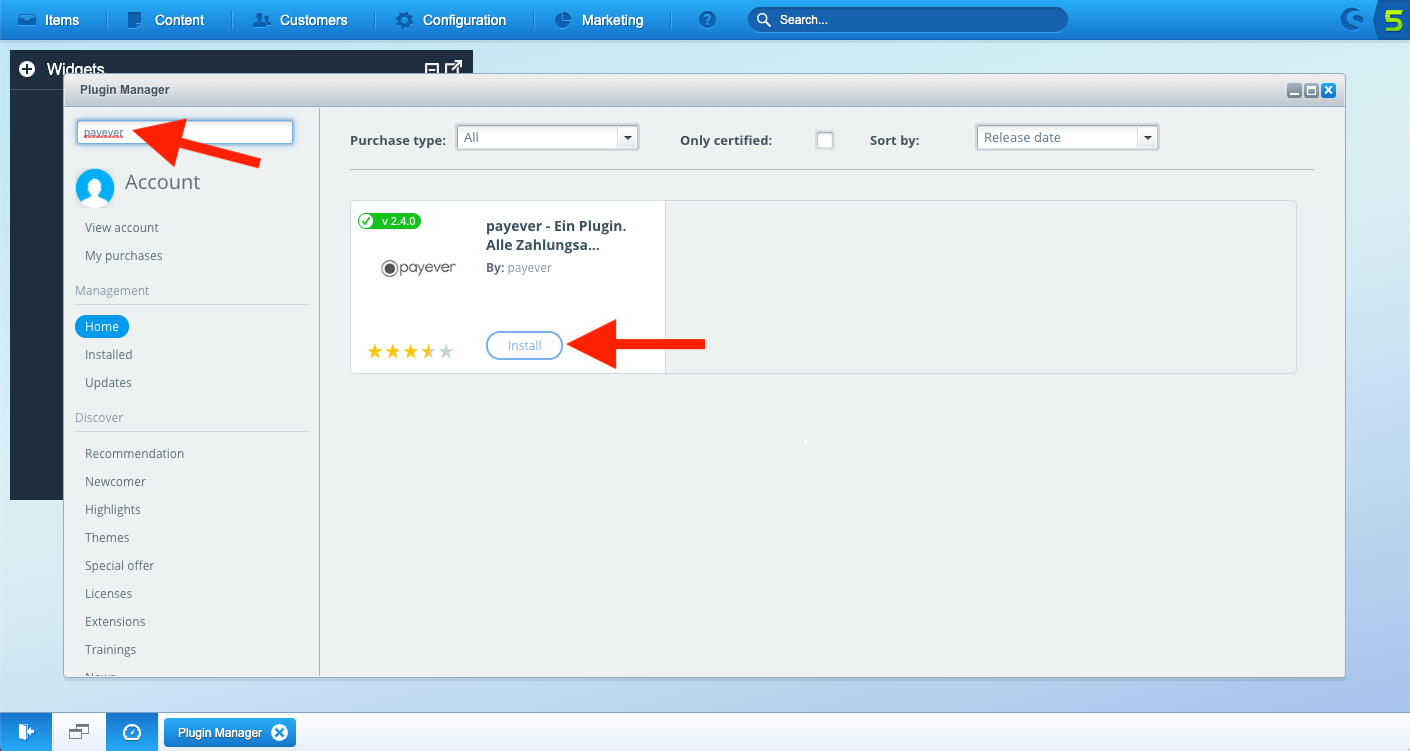
Task: Click the Purchase type dropdown arrow
Action: [628, 138]
